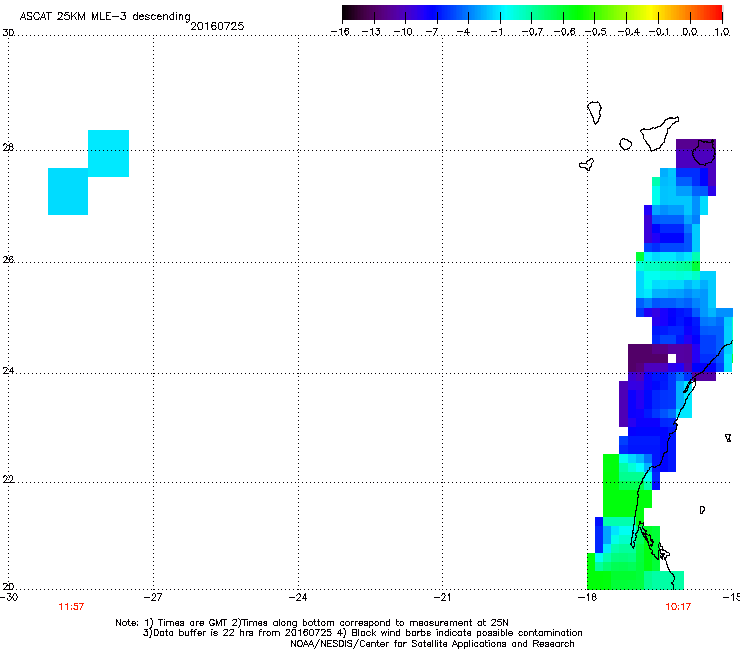Viewport: 740px width, 650px height.
Task: Click the longitude label '-27'
Action: tap(153, 597)
